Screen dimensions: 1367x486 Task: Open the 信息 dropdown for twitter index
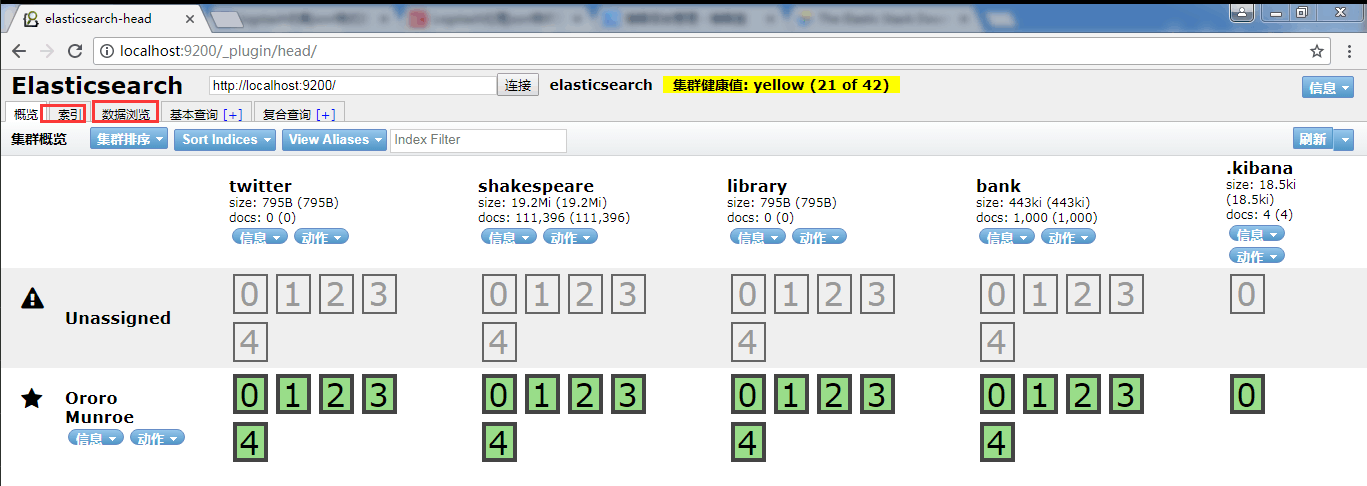point(260,237)
